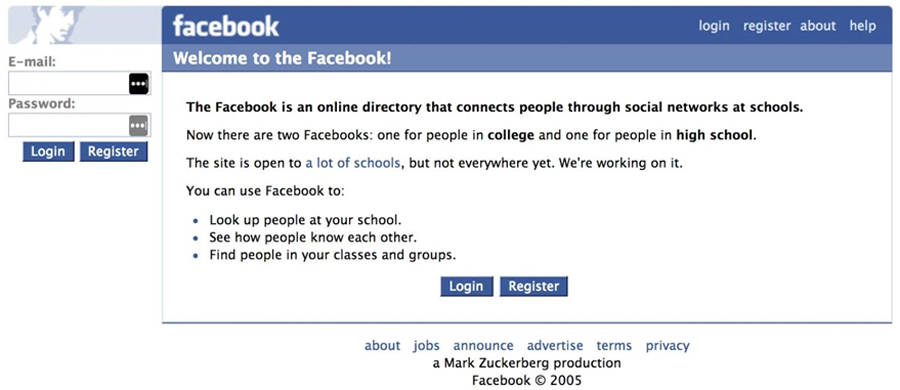Click password manager icon in E-mail field
Viewport: 900px width, 390px height.
click(138, 83)
